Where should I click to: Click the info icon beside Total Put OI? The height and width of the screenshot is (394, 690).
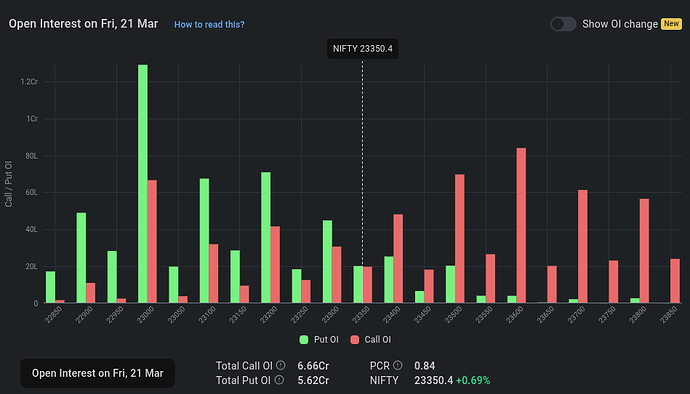pyautogui.click(x=279, y=379)
